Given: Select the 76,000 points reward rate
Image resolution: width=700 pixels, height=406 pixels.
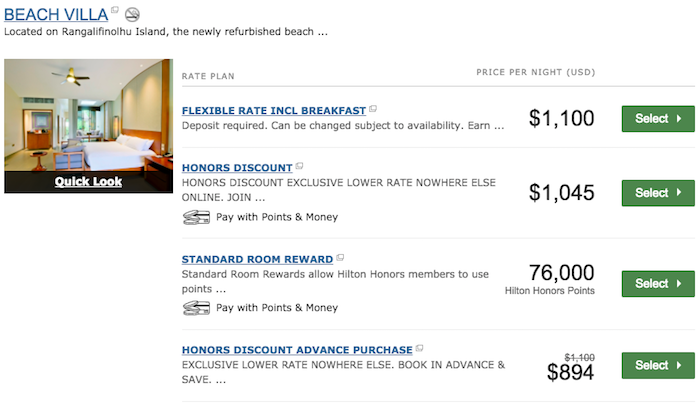Looking at the screenshot, I should click(x=658, y=284).
